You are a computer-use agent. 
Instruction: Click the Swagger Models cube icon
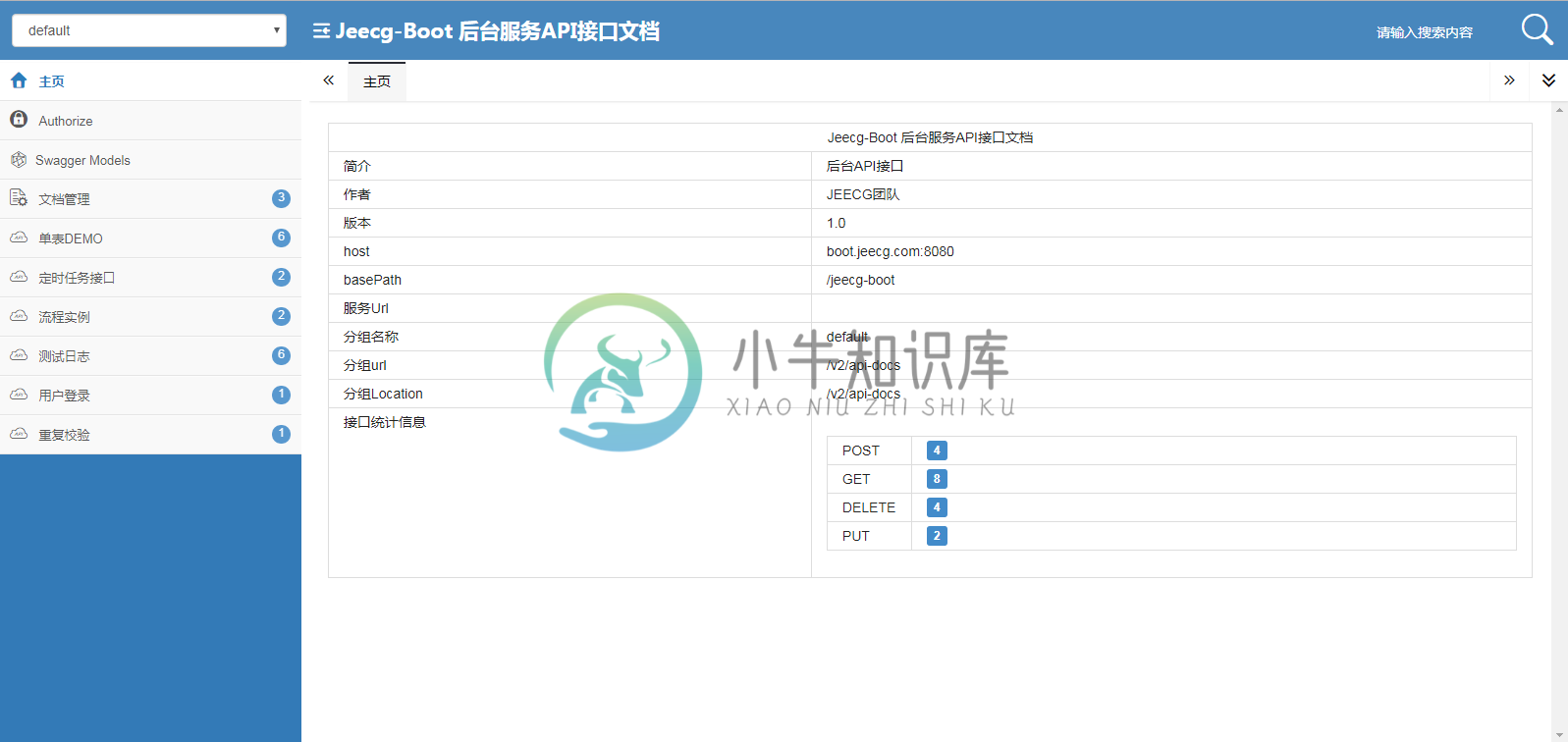click(x=19, y=159)
